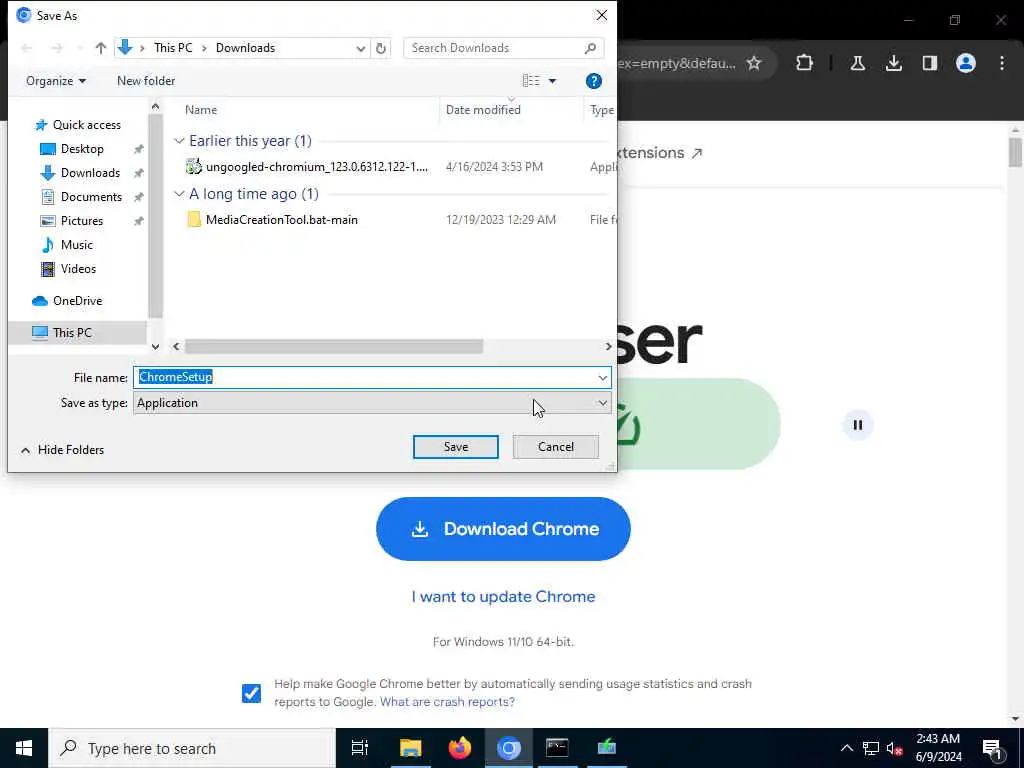Click New folder button
The height and width of the screenshot is (768, 1024).
[x=146, y=81]
